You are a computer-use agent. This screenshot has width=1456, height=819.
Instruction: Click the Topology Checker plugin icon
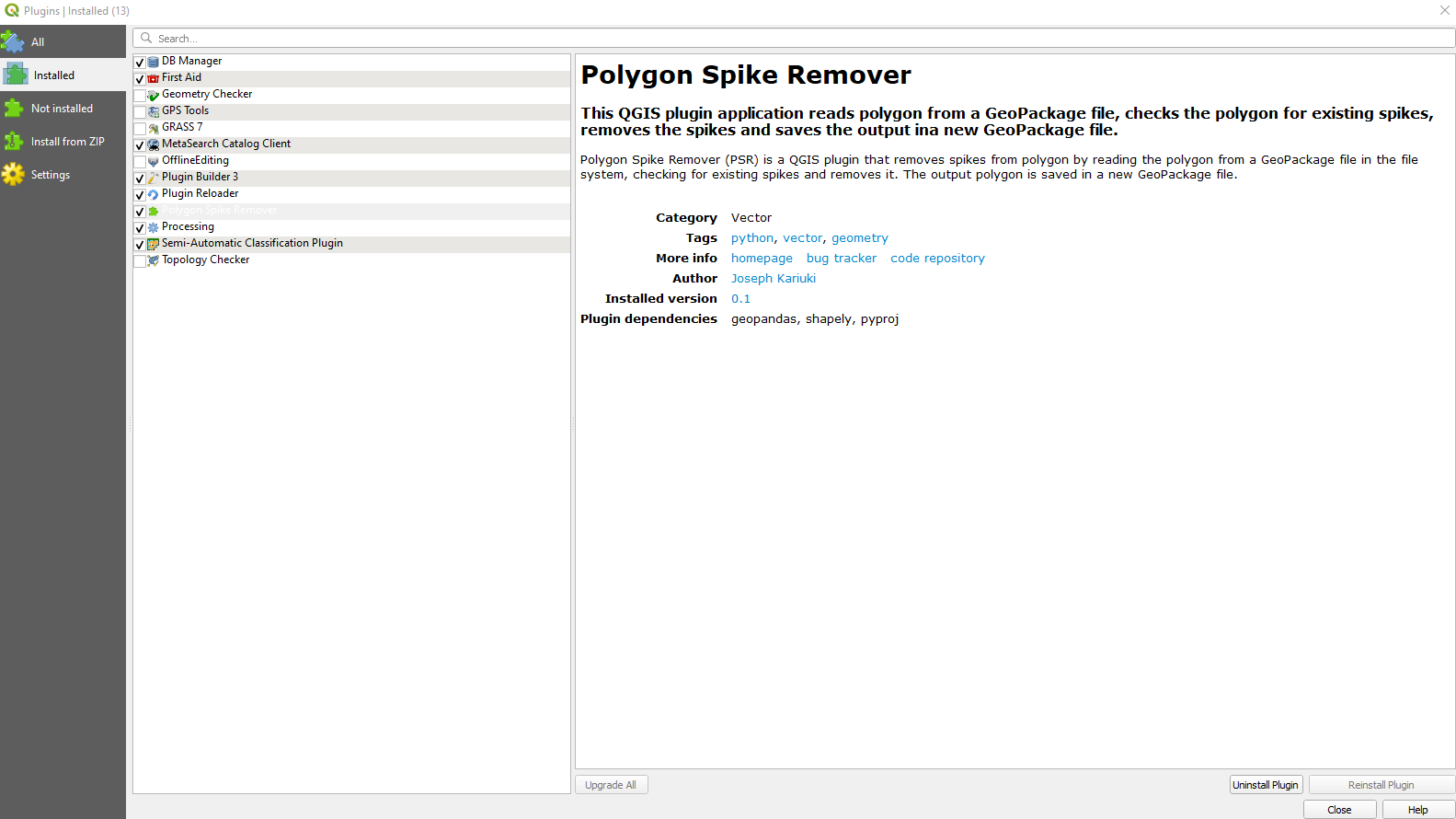[154, 260]
